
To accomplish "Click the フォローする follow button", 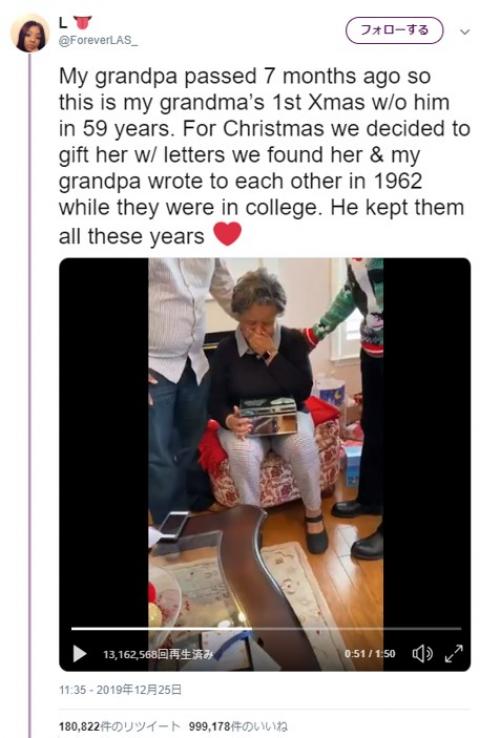I will pyautogui.click(x=395, y=31).
